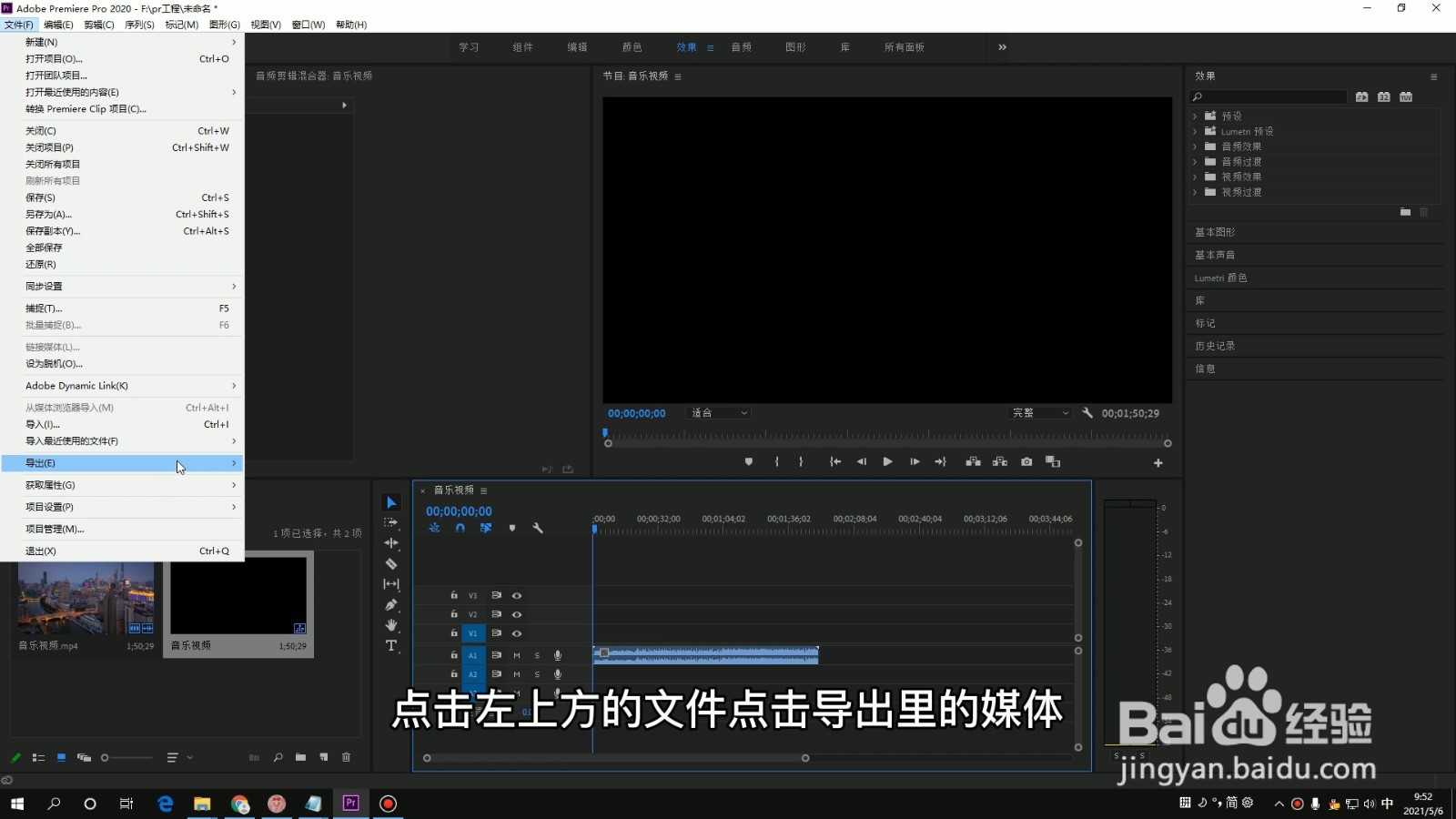Solo audio track A1
The width and height of the screenshot is (1456, 819).
pyautogui.click(x=537, y=655)
